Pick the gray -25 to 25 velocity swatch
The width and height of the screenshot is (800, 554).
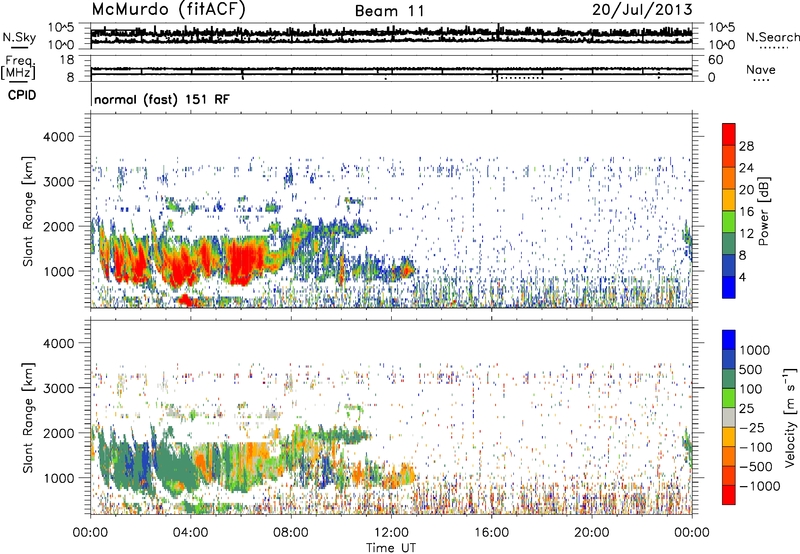tap(729, 418)
